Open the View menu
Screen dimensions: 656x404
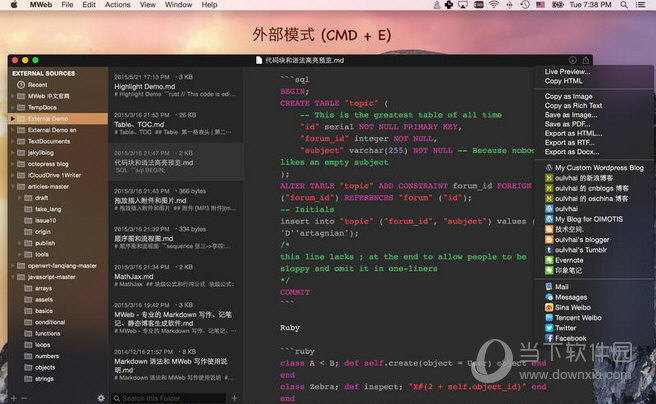click(148, 5)
